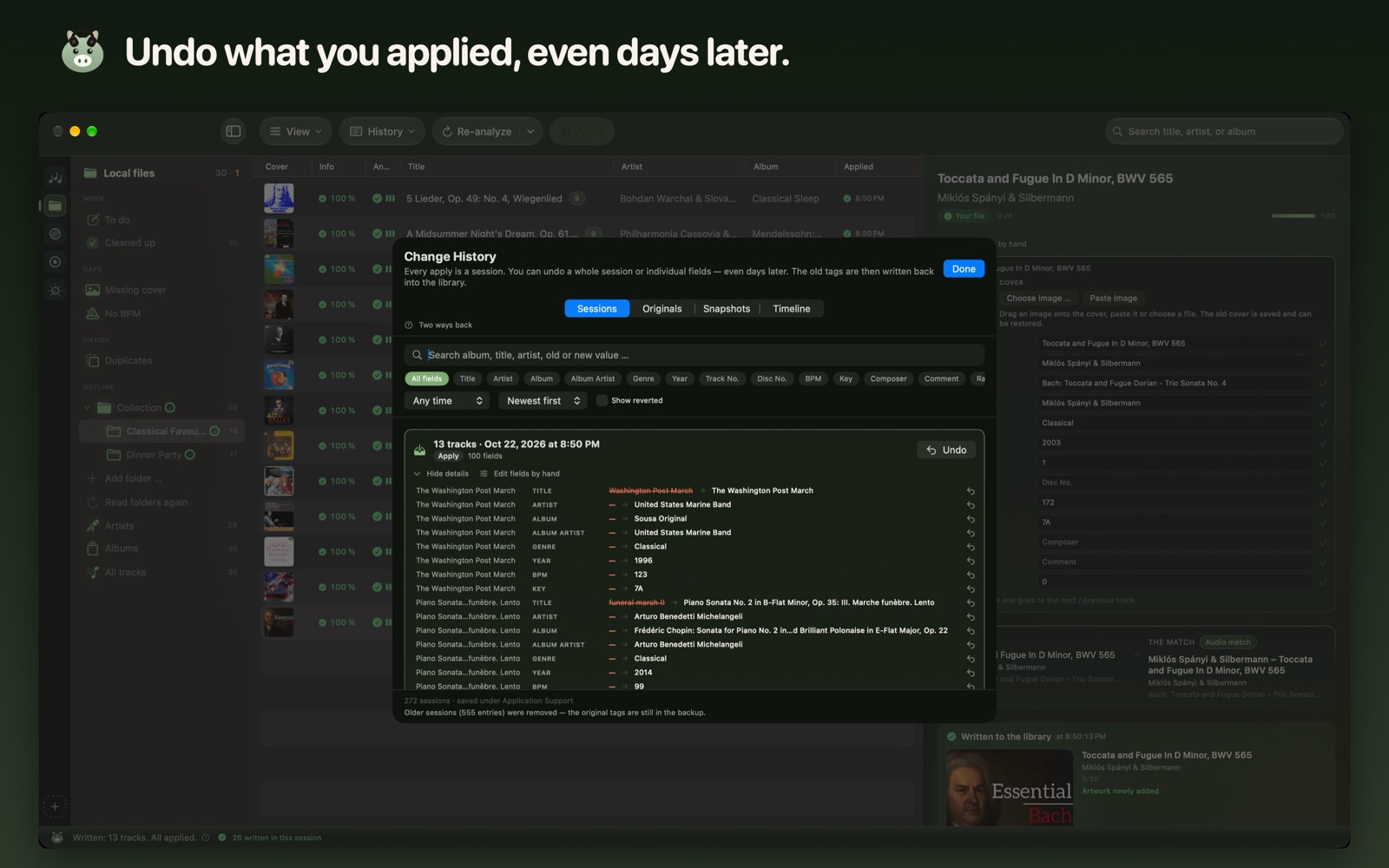Click Edit fields by hand

(519, 474)
